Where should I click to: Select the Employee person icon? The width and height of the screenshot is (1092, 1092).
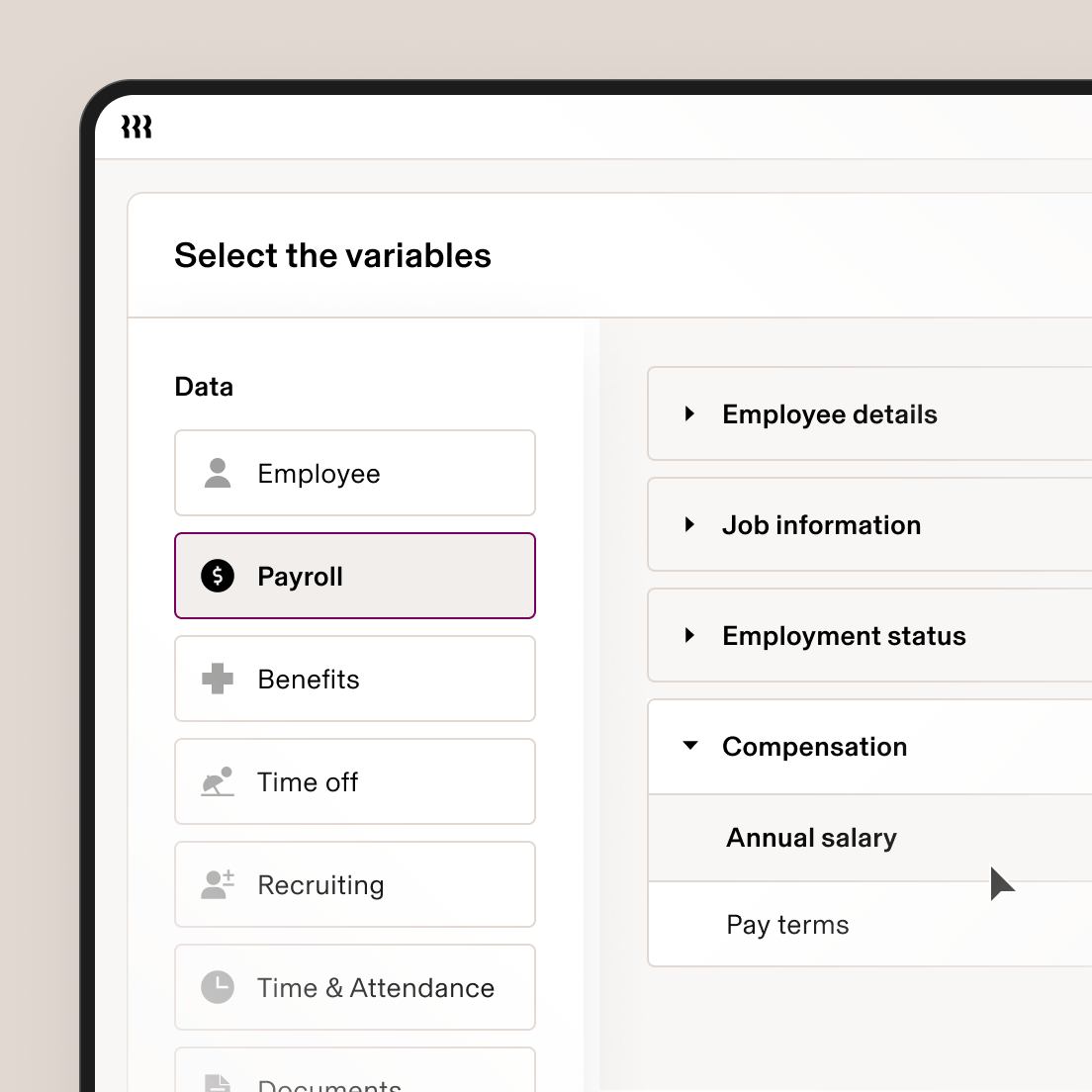click(217, 473)
